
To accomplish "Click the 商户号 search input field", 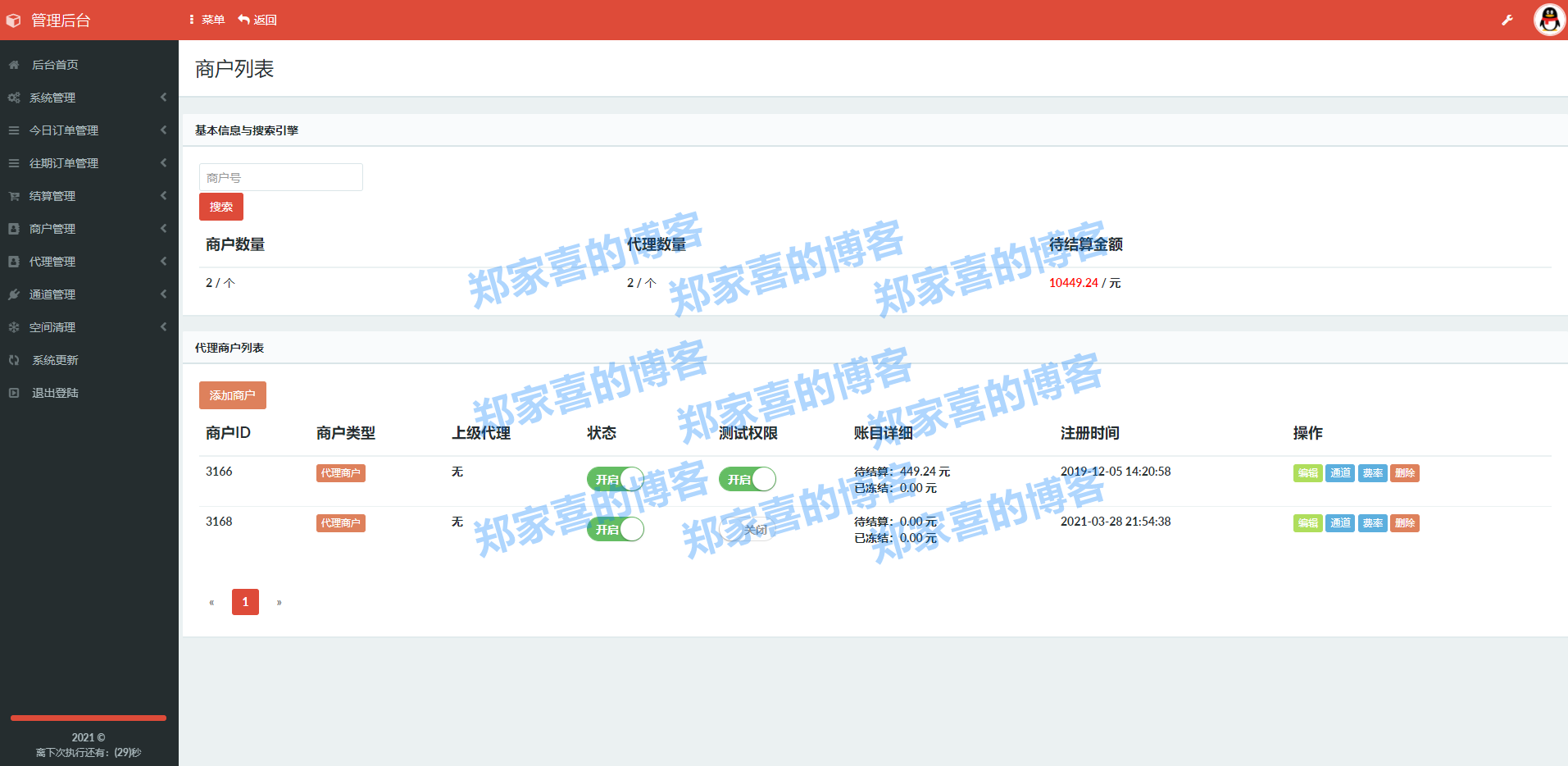I will pos(281,177).
